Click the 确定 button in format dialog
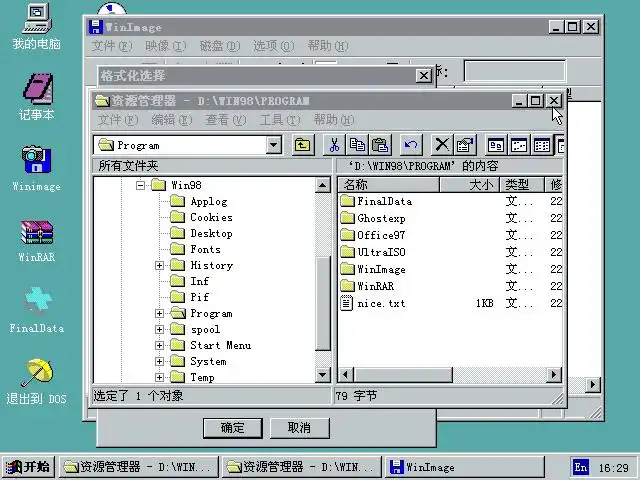This screenshot has width=640, height=480. coord(233,428)
